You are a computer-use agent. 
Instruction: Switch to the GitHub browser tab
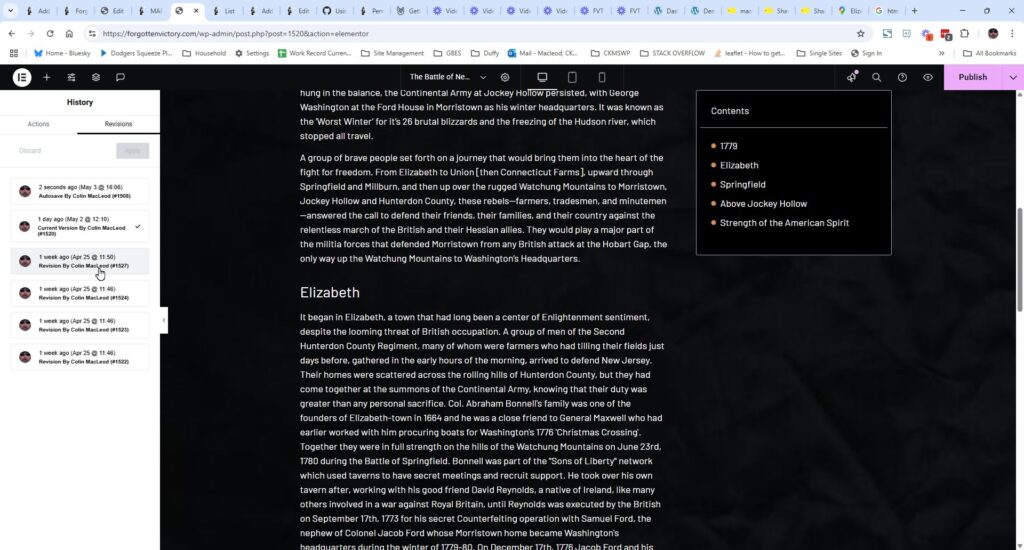(336, 10)
